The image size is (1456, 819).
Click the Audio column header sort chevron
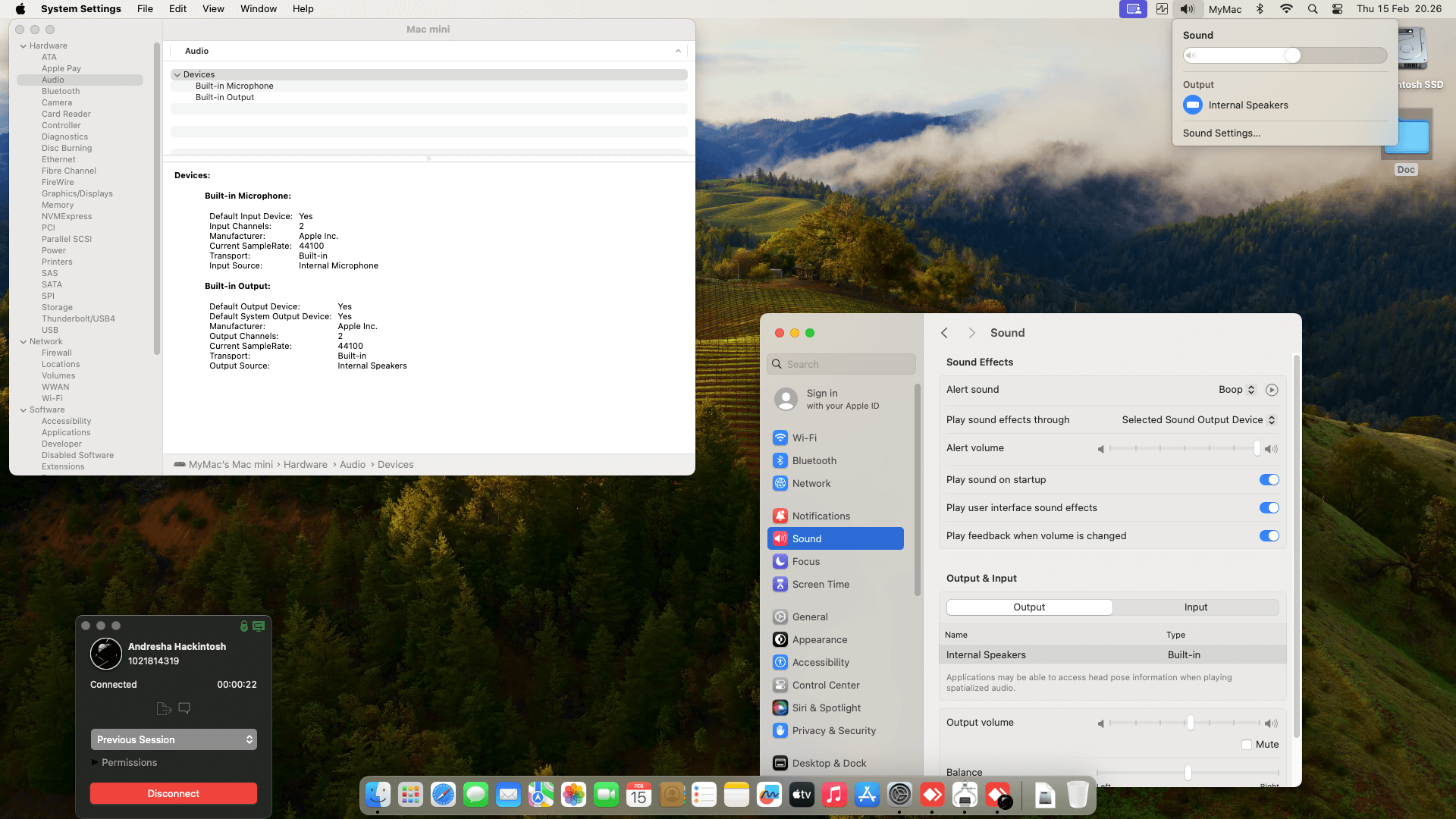[678, 51]
